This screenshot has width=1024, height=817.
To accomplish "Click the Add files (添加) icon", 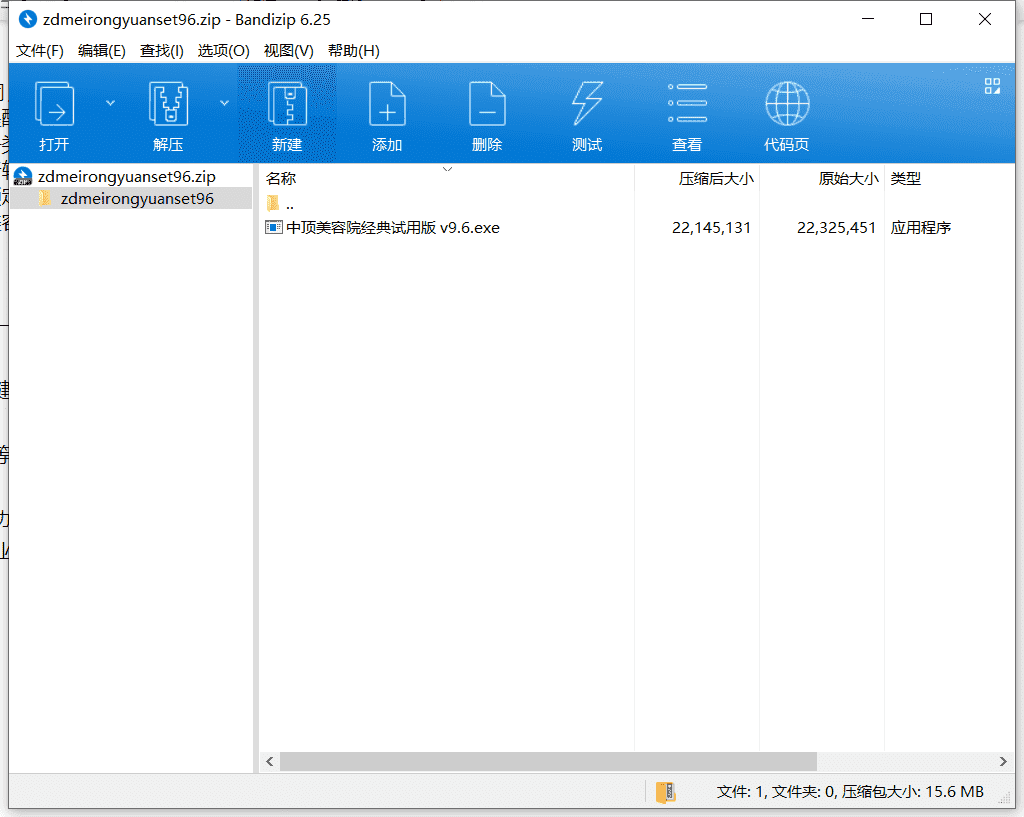I will pos(387,104).
